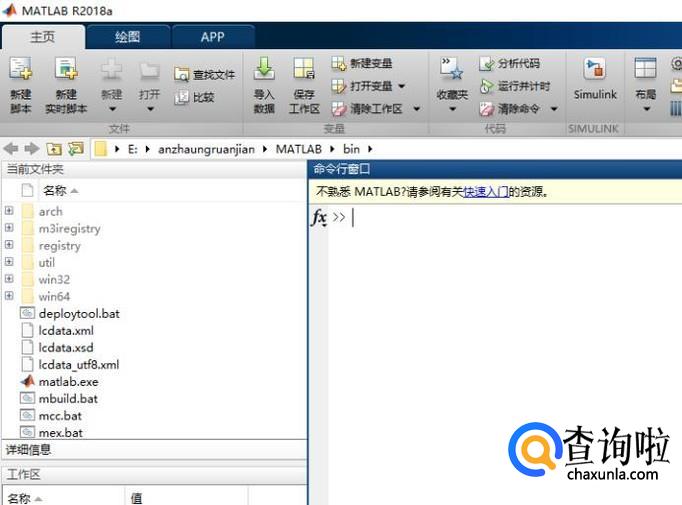The width and height of the screenshot is (682, 505).
Task: Select mcc.bat file
Action: 60,415
